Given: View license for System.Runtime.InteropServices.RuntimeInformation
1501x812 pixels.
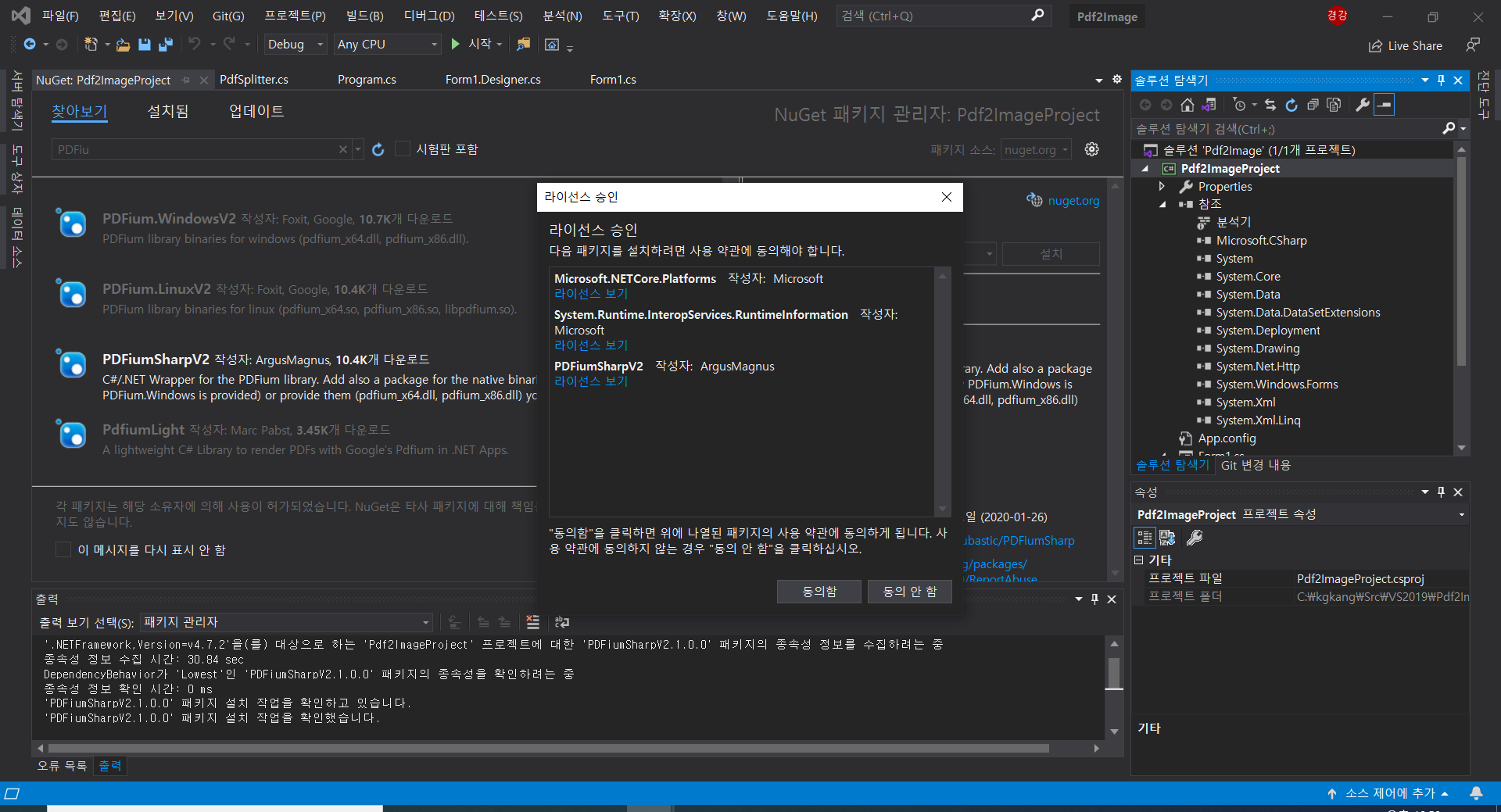Looking at the screenshot, I should [591, 345].
